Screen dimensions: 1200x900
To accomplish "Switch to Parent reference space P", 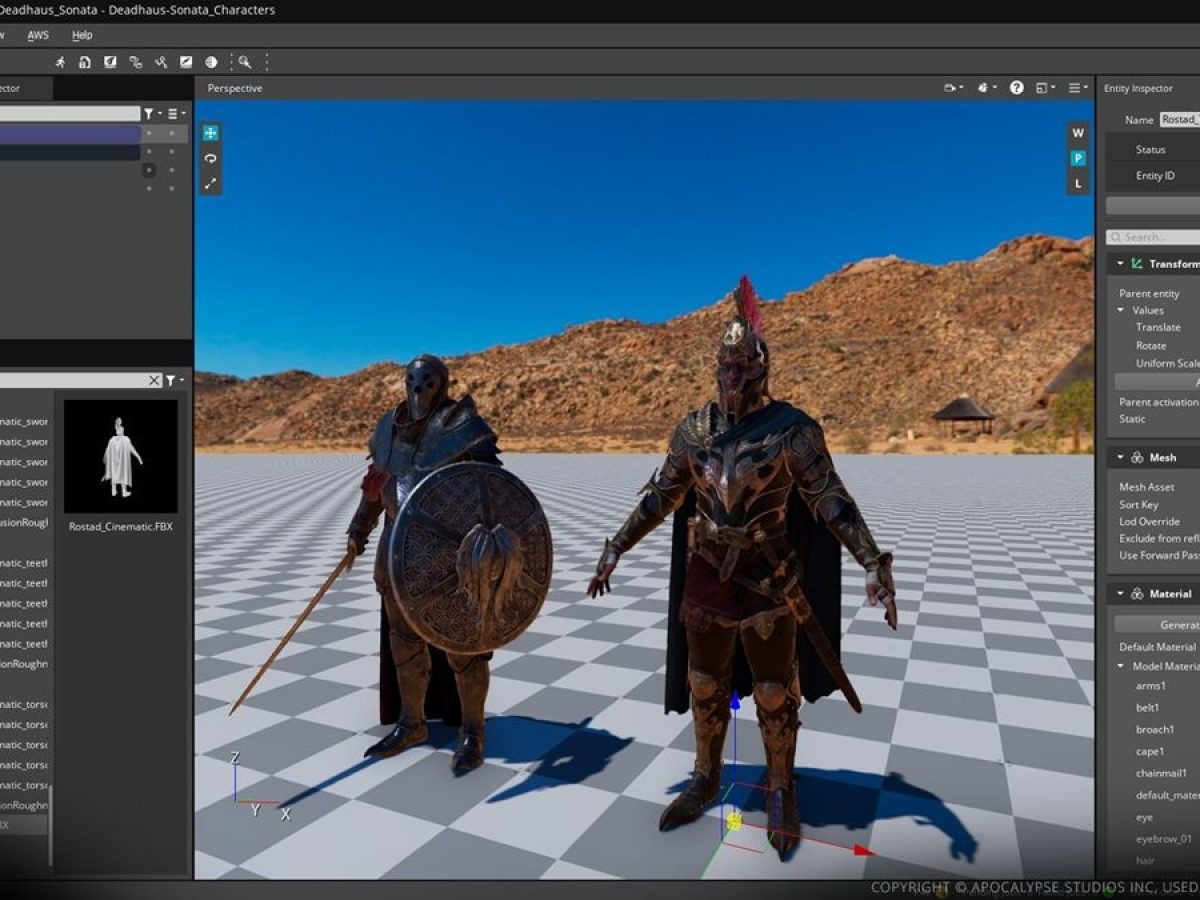I will (1078, 158).
